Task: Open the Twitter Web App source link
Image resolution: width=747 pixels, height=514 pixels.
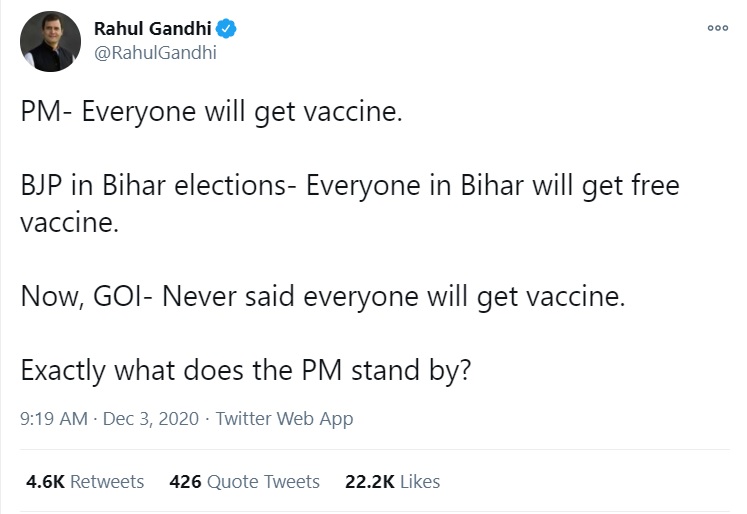Action: point(284,419)
